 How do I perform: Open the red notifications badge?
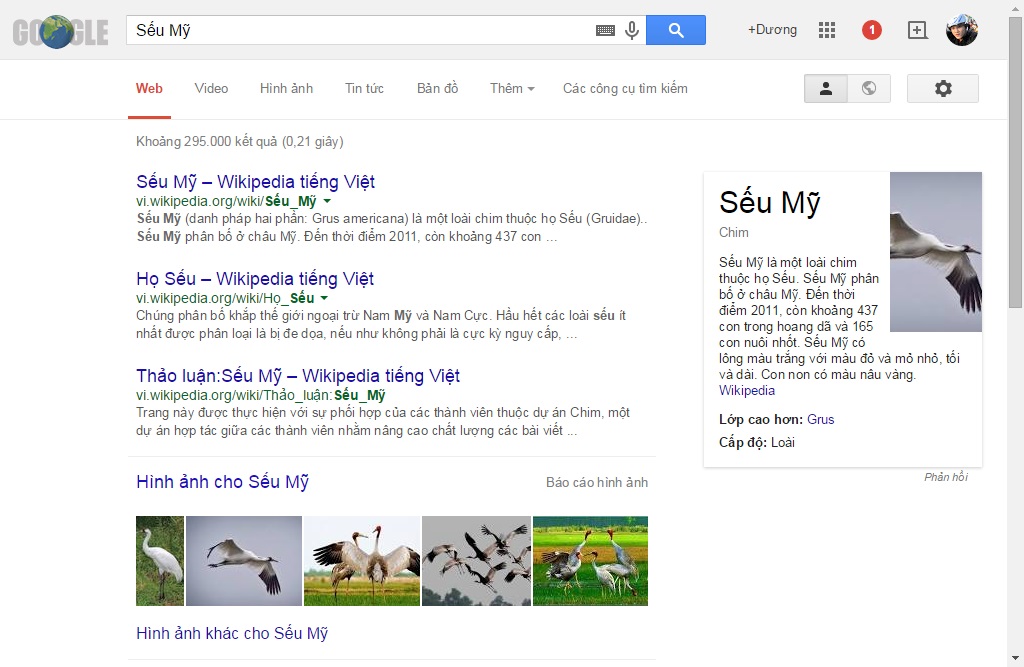point(871,30)
